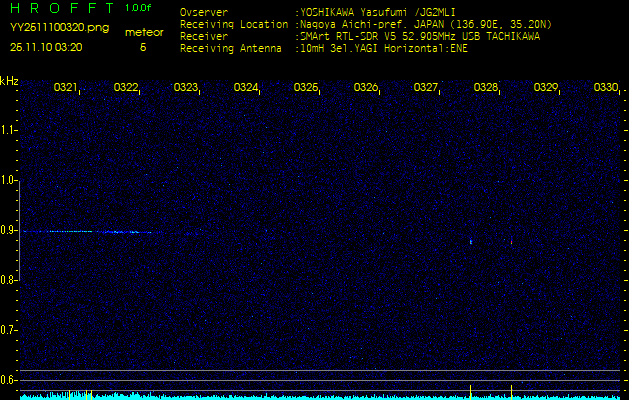Click the version 1.00f text

(x=138, y=8)
